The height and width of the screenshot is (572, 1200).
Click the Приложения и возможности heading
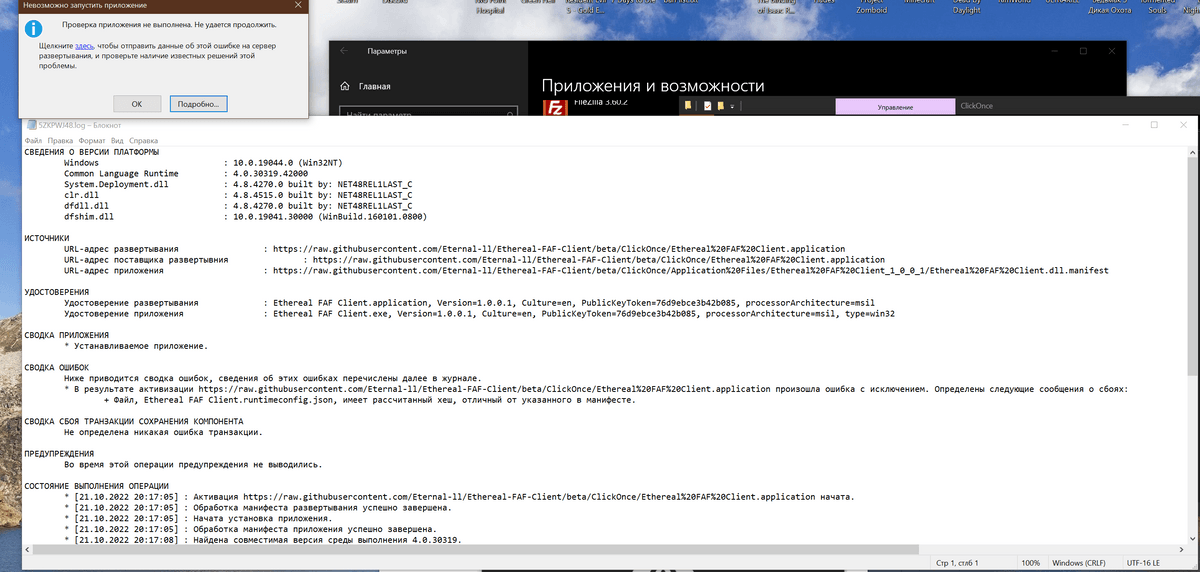(x=653, y=86)
